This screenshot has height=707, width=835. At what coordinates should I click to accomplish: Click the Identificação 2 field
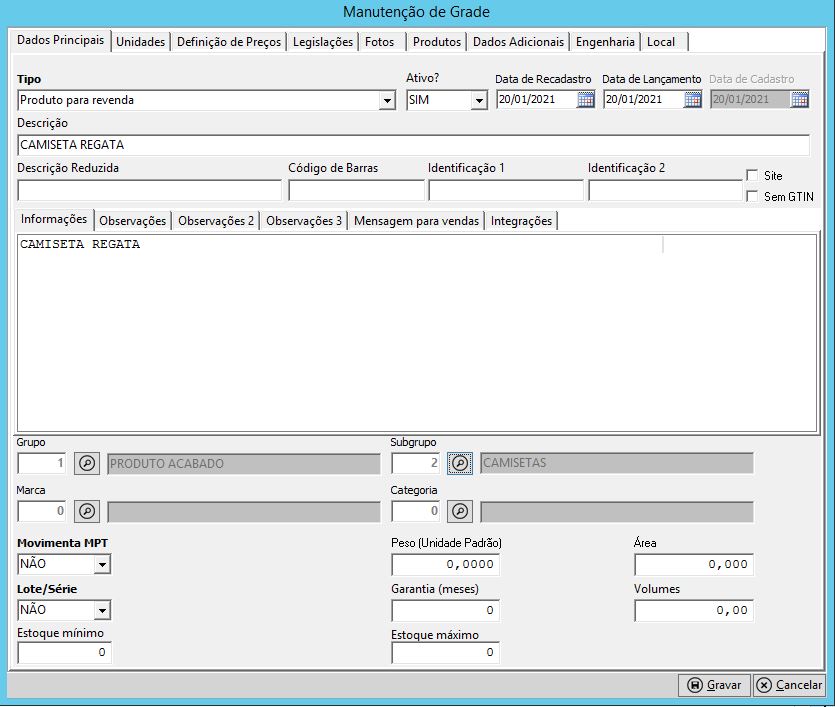pos(665,191)
